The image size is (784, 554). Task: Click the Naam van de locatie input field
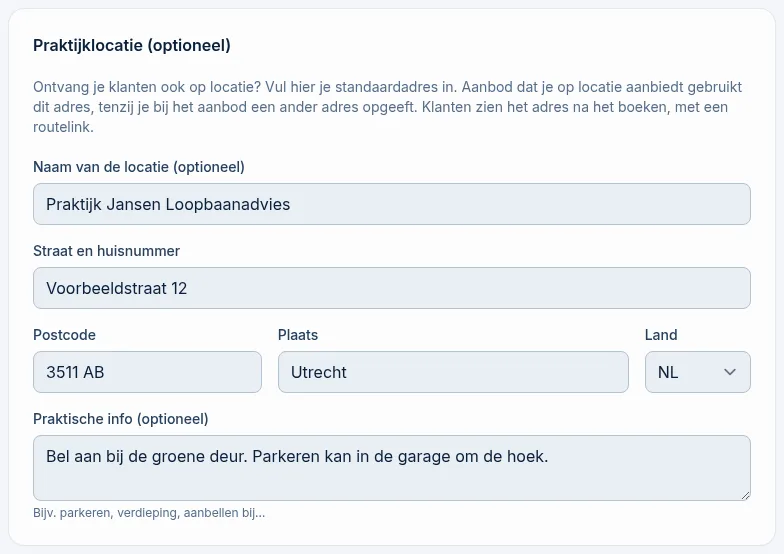pos(392,204)
